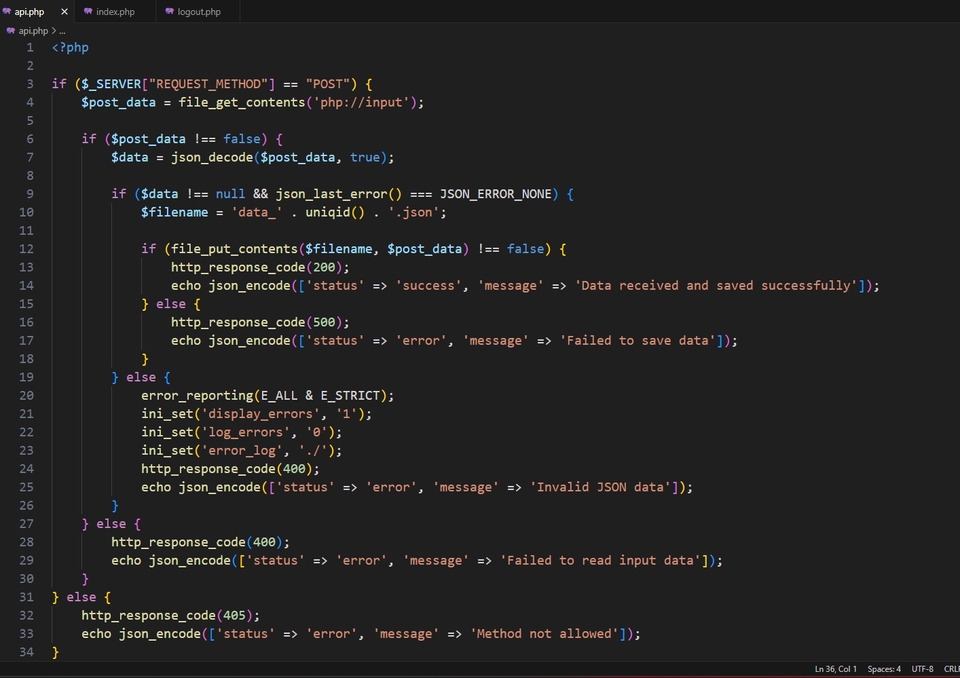
Task: Click file_get_contents on line 4
Action: click(242, 102)
